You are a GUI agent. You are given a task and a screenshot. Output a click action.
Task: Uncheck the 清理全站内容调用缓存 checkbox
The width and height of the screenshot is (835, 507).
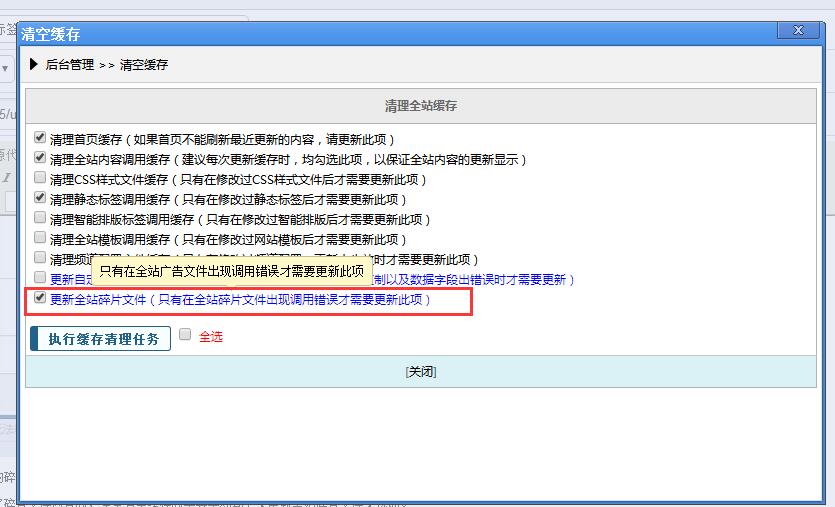(40, 158)
